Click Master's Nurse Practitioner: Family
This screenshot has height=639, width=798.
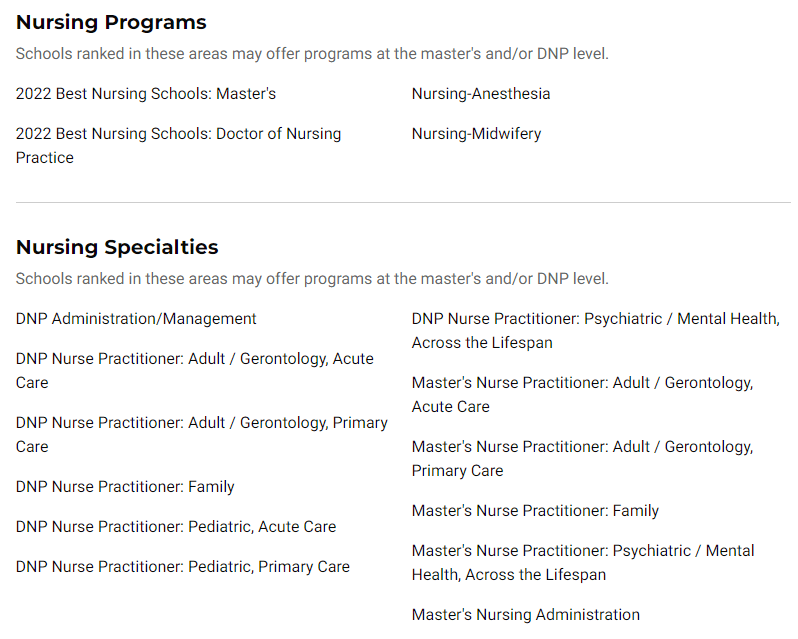pos(535,511)
